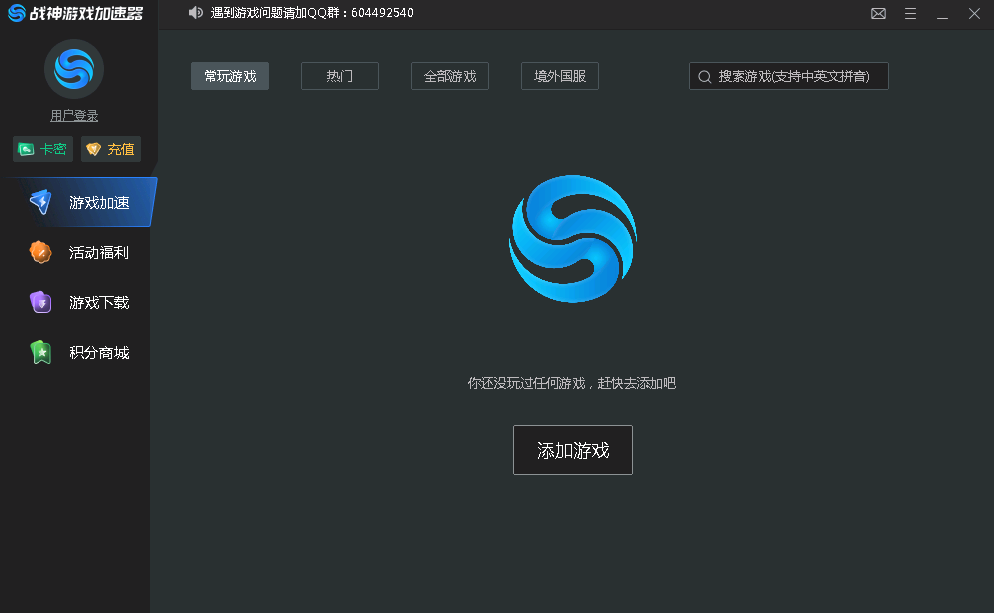Viewport: 994px width, 613px height.
Task: Open the 充值 recharge button
Action: tap(111, 149)
